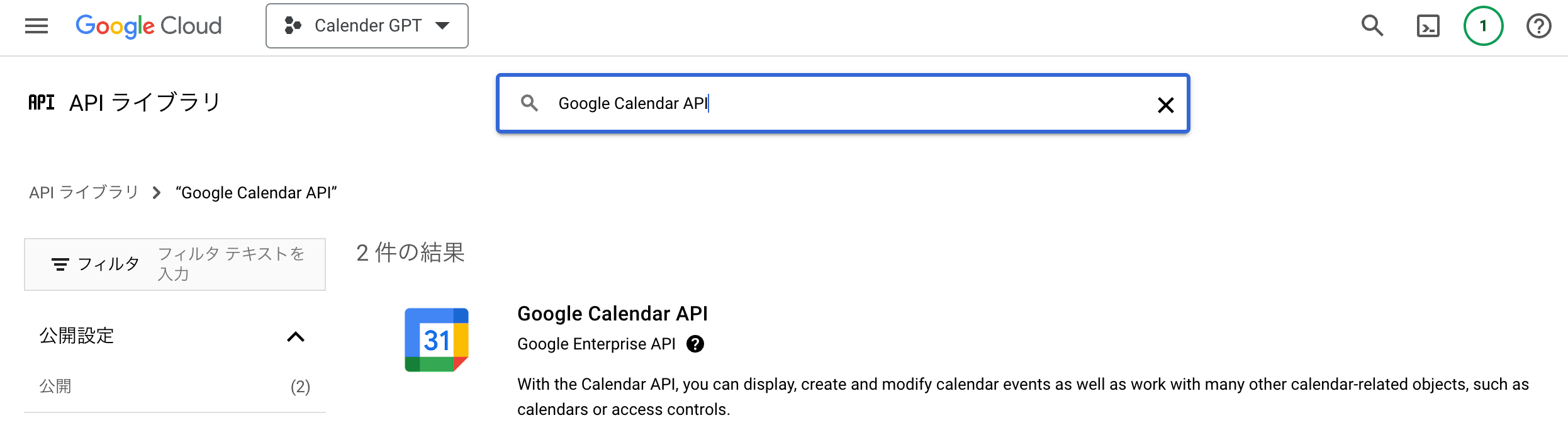Screen dimensions: 1568x442
Task: Click the top bar search magnifier icon
Action: click(1372, 26)
